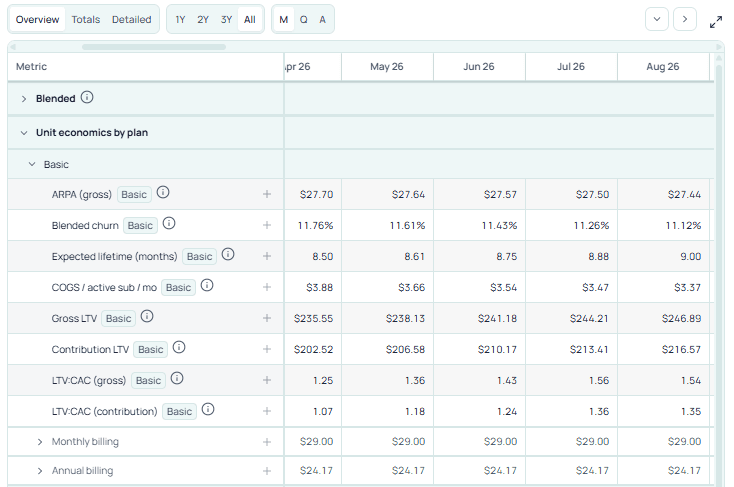This screenshot has width=734, height=487.
Task: Switch to Overview tab
Action: click(x=37, y=20)
